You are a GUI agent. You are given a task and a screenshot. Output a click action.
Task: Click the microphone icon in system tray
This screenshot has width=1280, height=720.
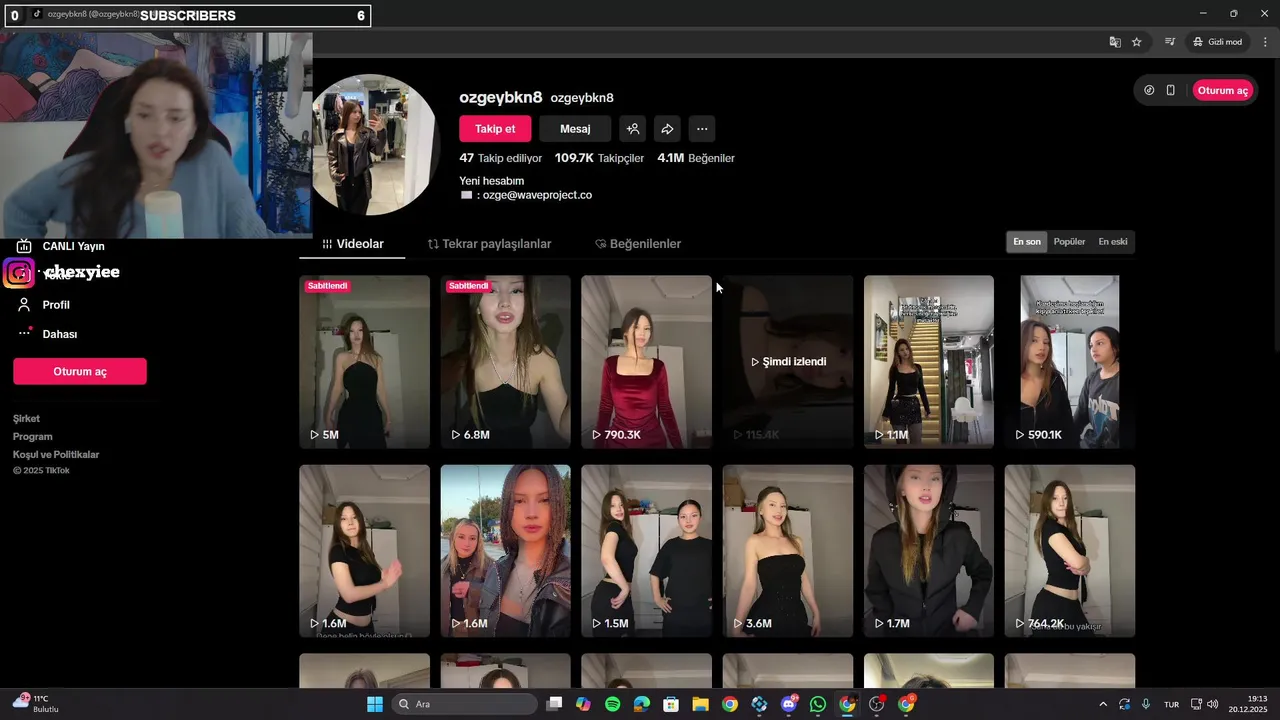1146,704
